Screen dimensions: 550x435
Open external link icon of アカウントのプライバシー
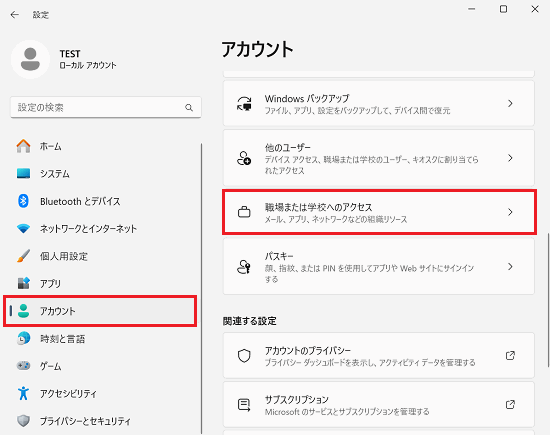click(x=510, y=355)
